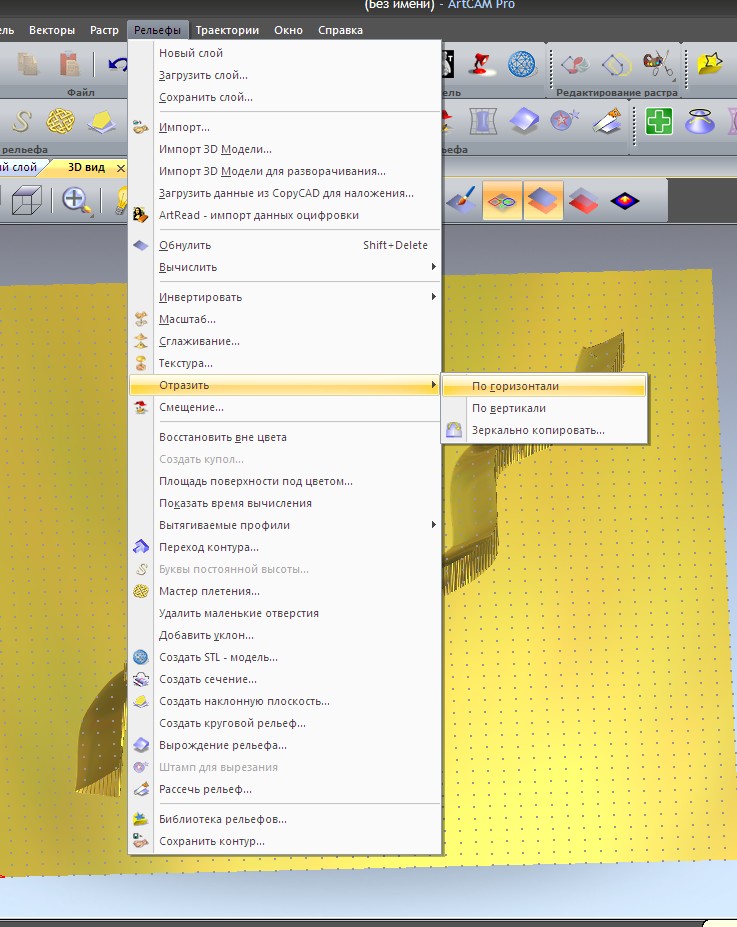Open the Окно menu
The width and height of the screenshot is (737, 927).
tap(288, 30)
